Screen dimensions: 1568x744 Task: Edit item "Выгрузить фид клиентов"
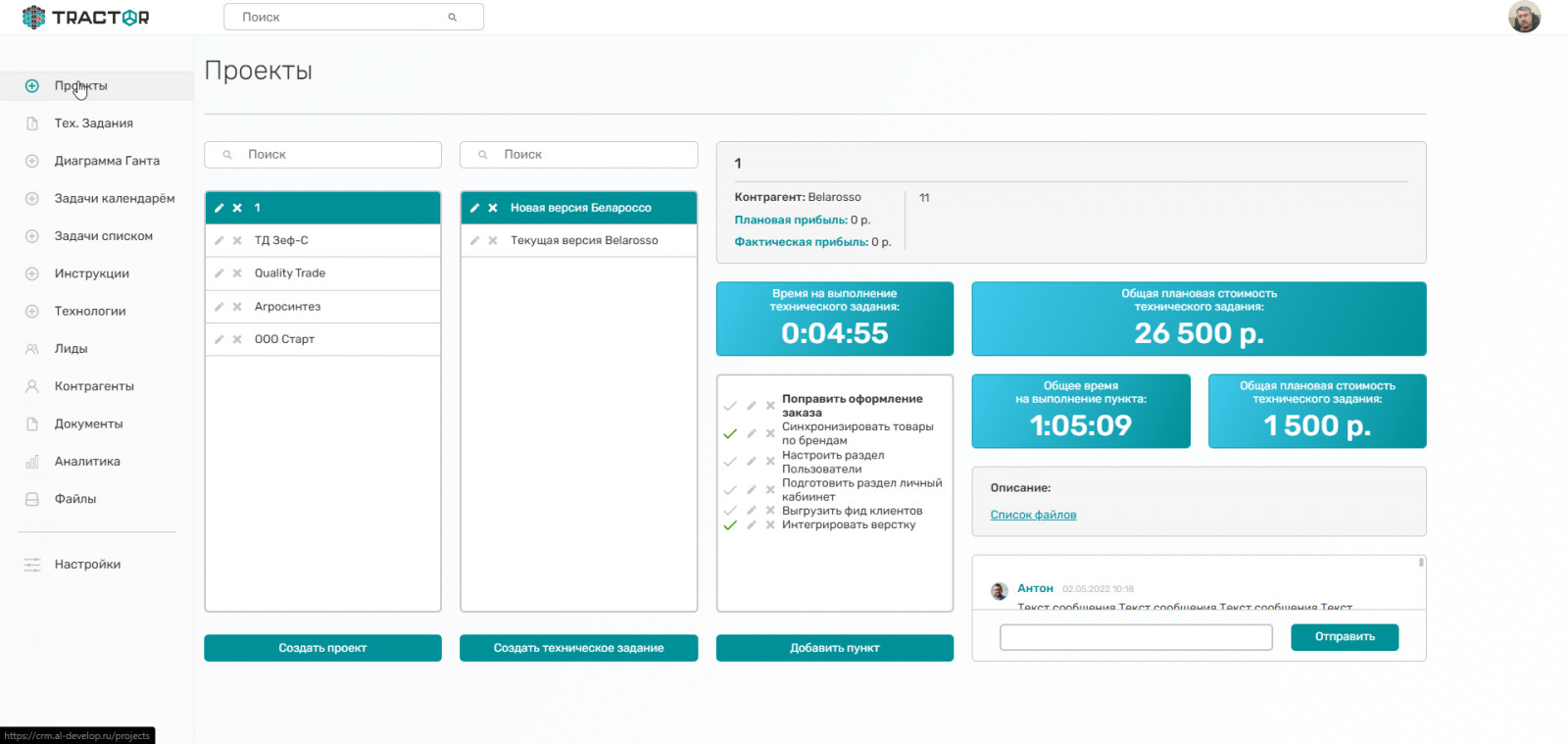(752, 511)
